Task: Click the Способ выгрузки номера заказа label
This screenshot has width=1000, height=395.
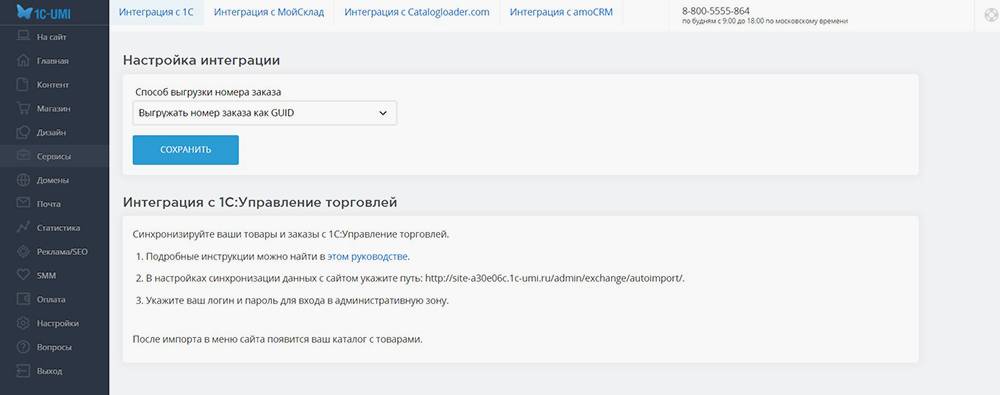Action: 209,92
